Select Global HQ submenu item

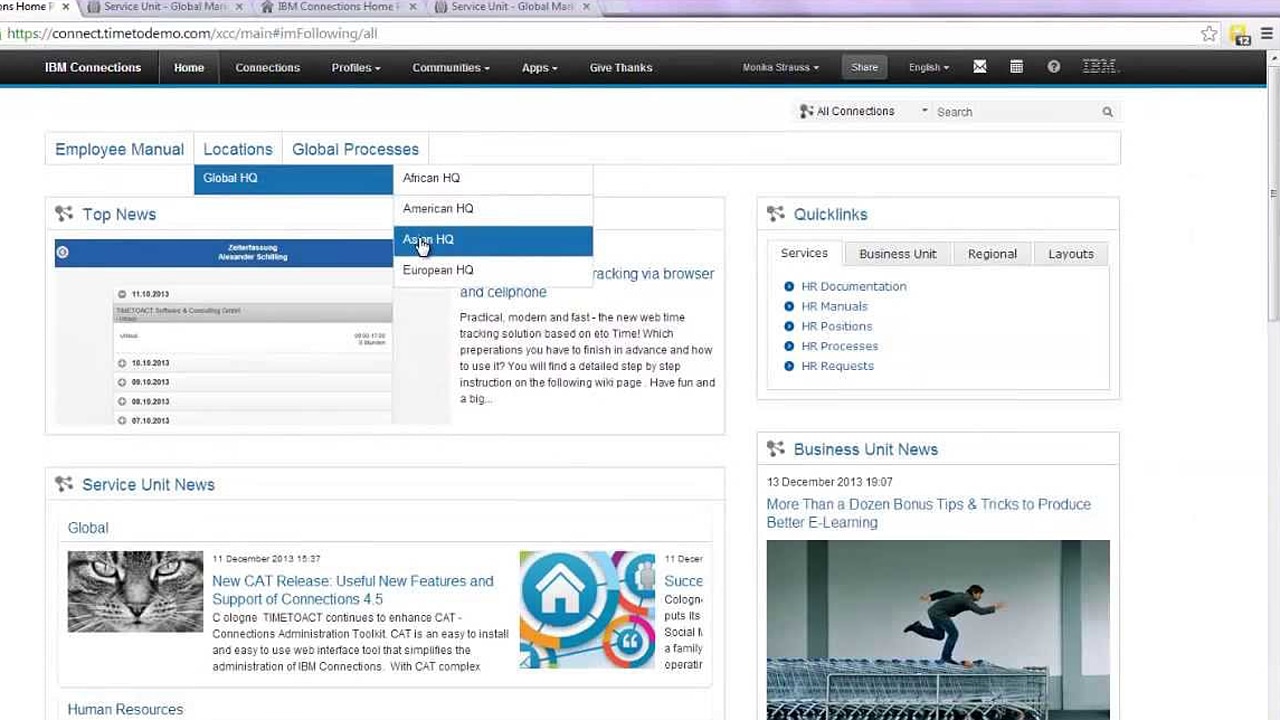point(294,178)
